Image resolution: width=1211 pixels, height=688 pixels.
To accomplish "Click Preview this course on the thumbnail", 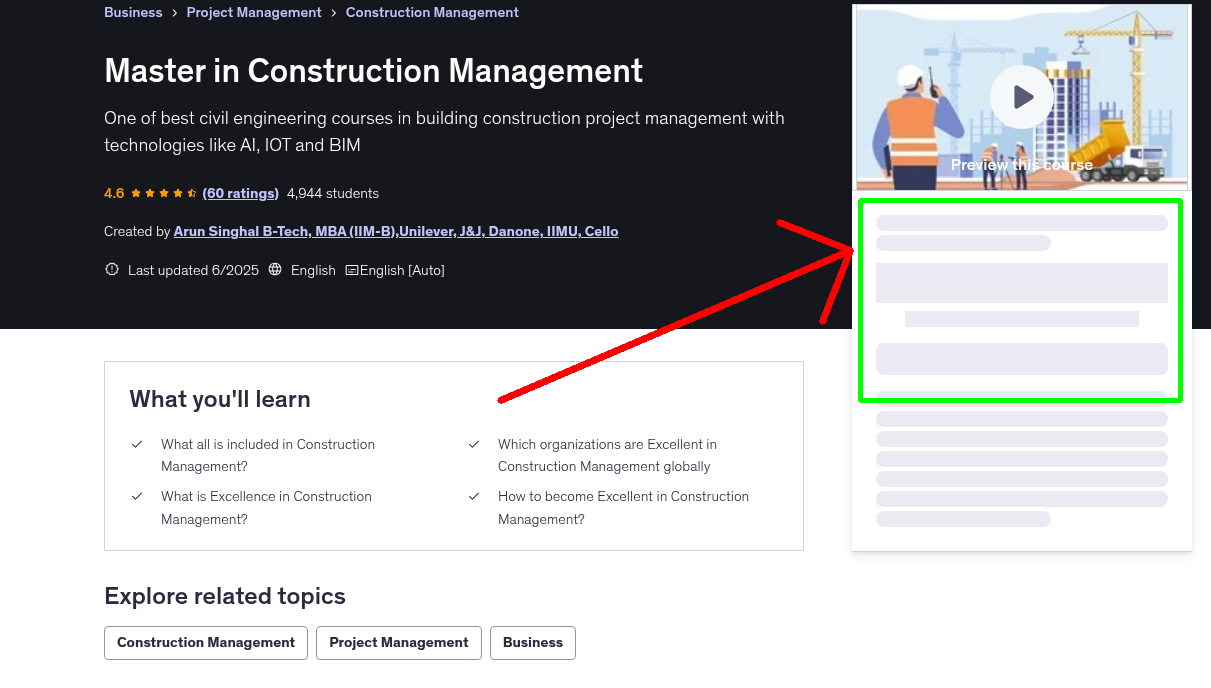I will (1021, 165).
